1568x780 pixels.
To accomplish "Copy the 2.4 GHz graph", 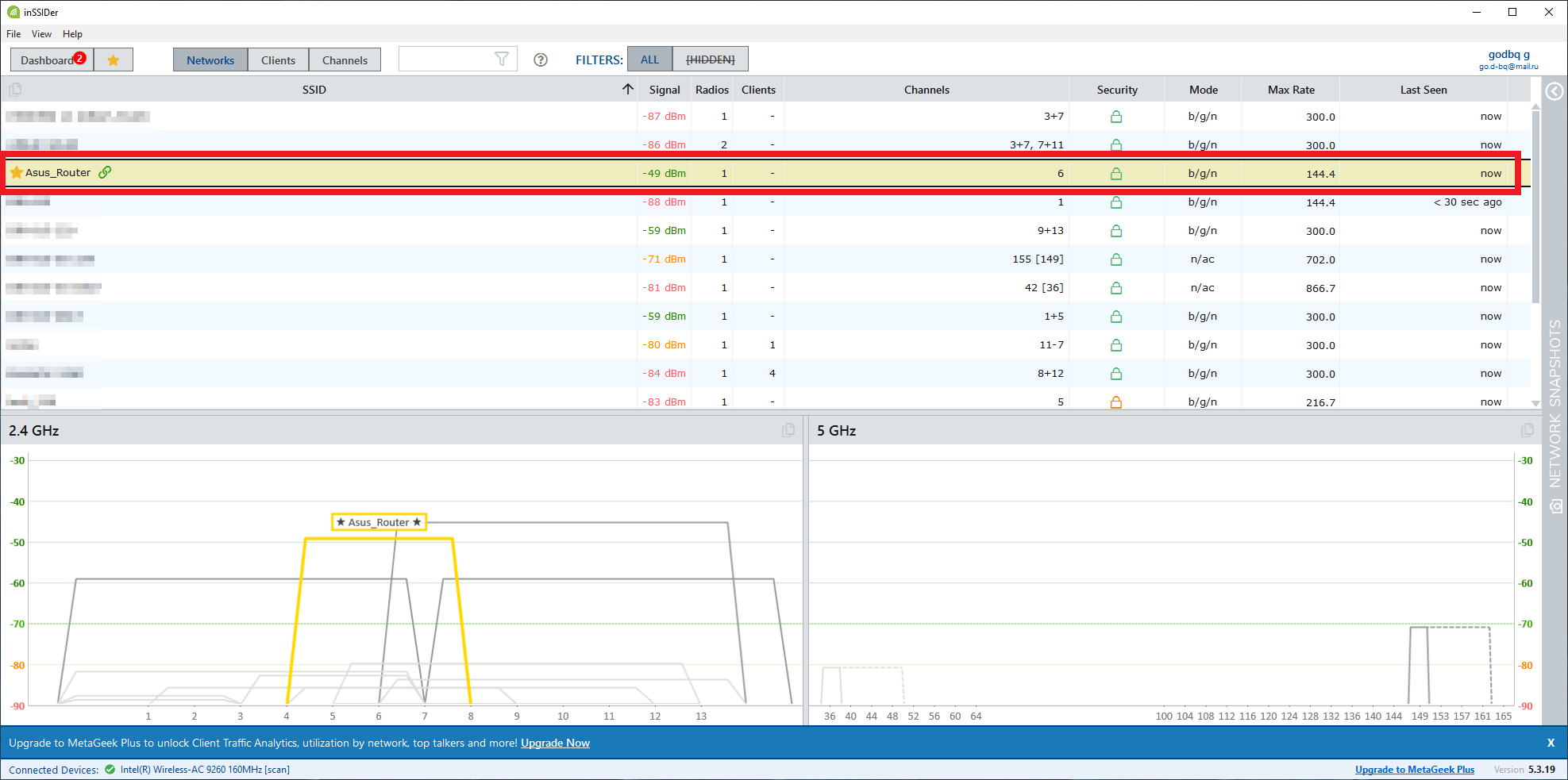I will tap(788, 430).
